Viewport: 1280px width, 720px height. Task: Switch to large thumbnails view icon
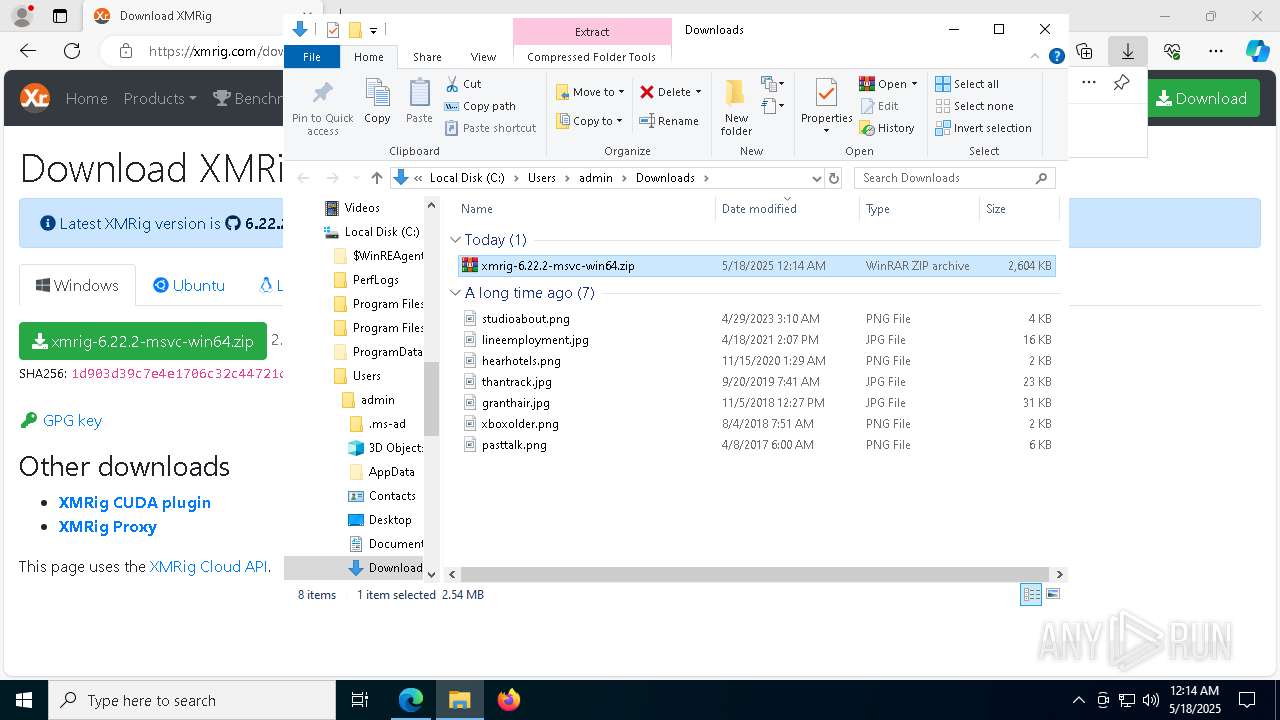[x=1052, y=595]
